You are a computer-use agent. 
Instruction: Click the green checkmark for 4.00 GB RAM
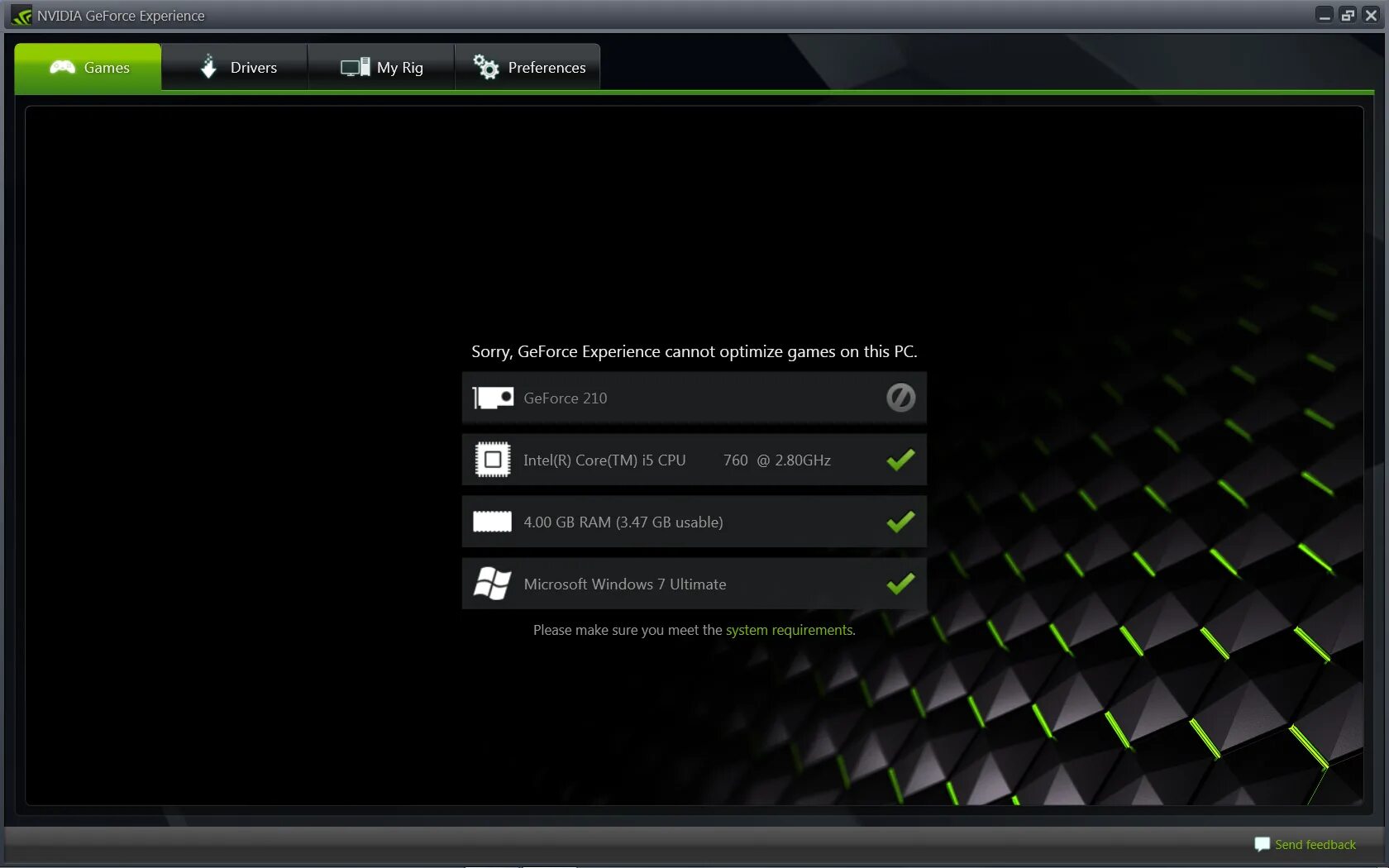[900, 522]
